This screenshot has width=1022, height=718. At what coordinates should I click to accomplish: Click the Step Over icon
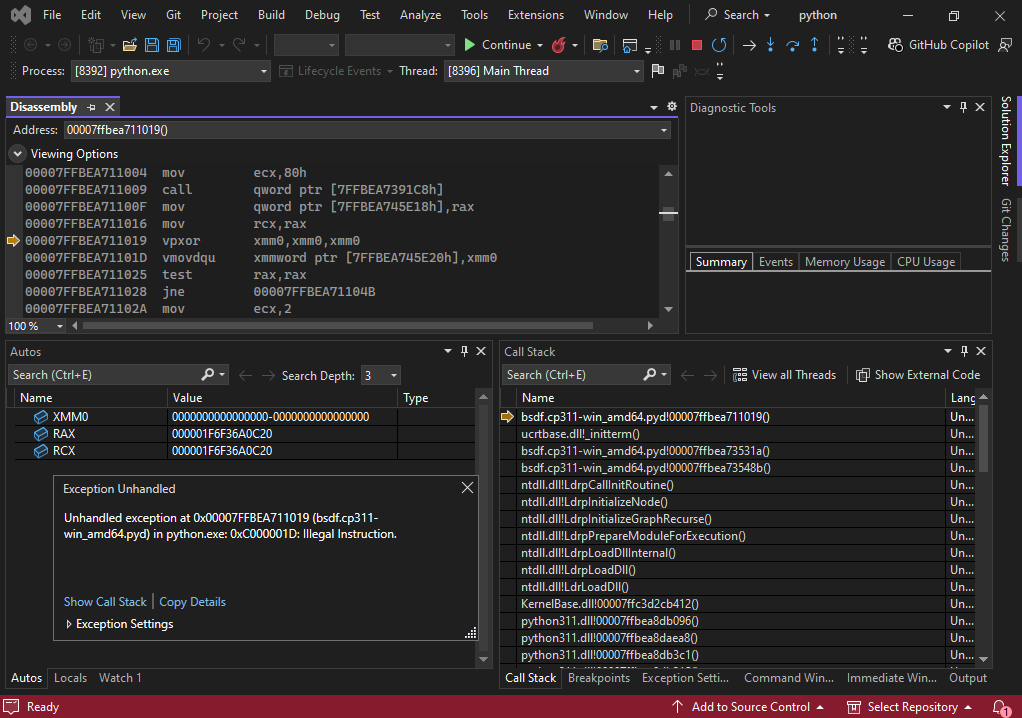[x=792, y=45]
